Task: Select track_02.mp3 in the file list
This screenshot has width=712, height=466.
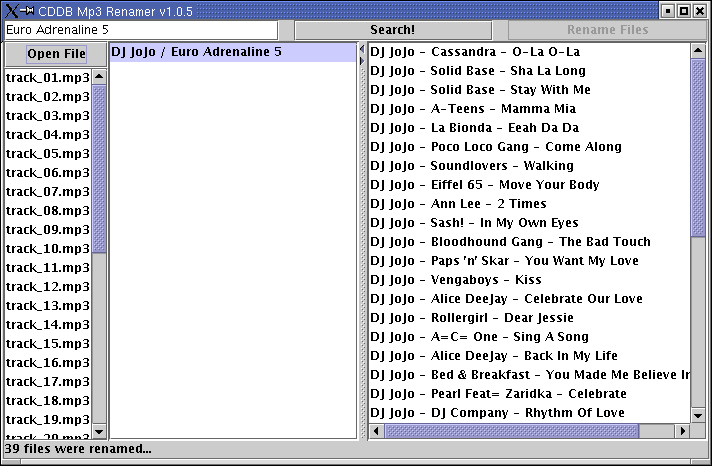Action: tap(48, 97)
